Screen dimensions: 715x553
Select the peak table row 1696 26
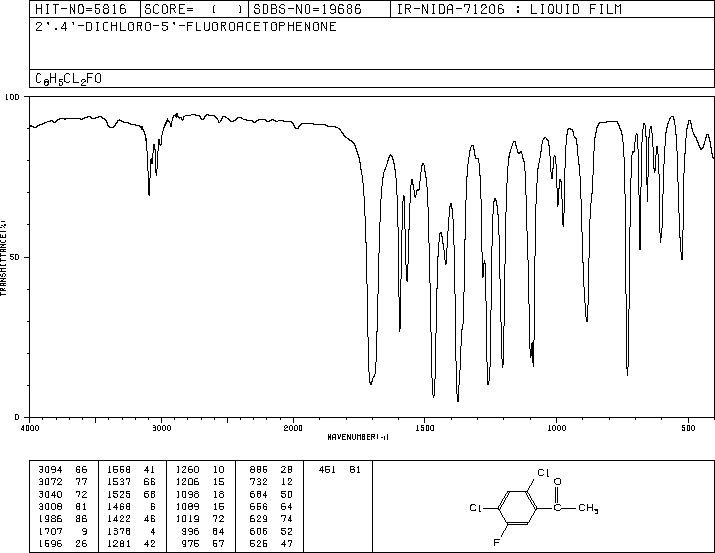coord(63,543)
